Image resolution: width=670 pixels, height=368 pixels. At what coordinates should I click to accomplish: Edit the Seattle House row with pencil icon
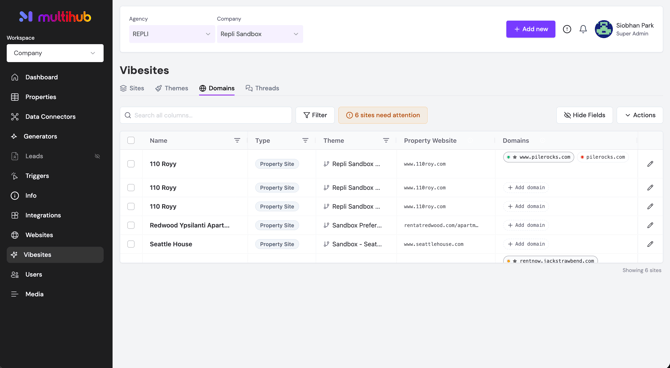point(650,244)
